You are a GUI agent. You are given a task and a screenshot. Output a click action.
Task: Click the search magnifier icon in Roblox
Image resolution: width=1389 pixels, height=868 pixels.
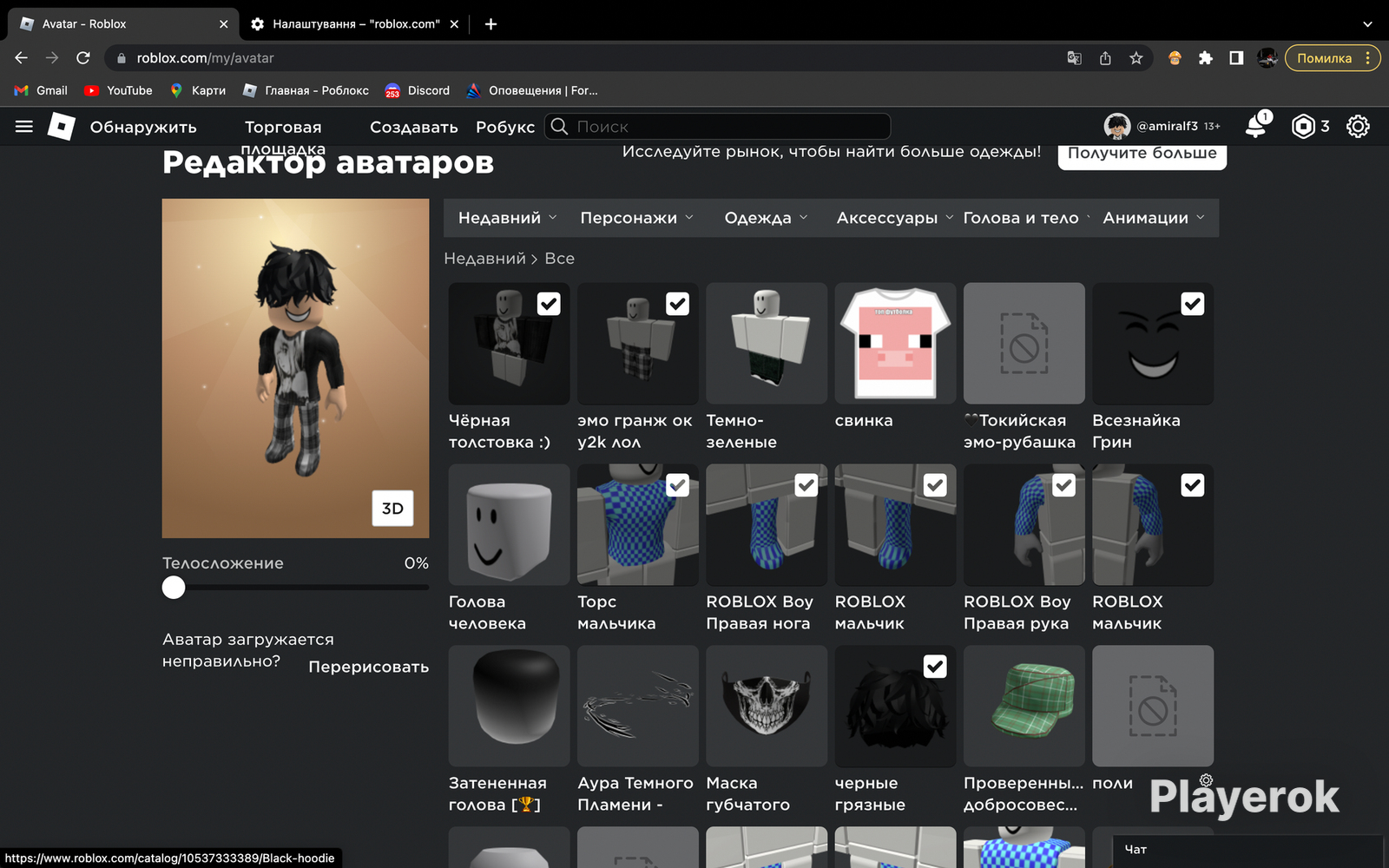pos(560,127)
